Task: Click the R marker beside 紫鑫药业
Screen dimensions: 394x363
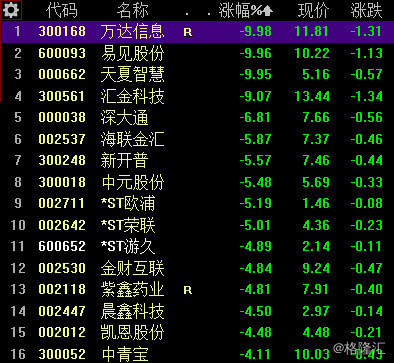Action: [188, 290]
